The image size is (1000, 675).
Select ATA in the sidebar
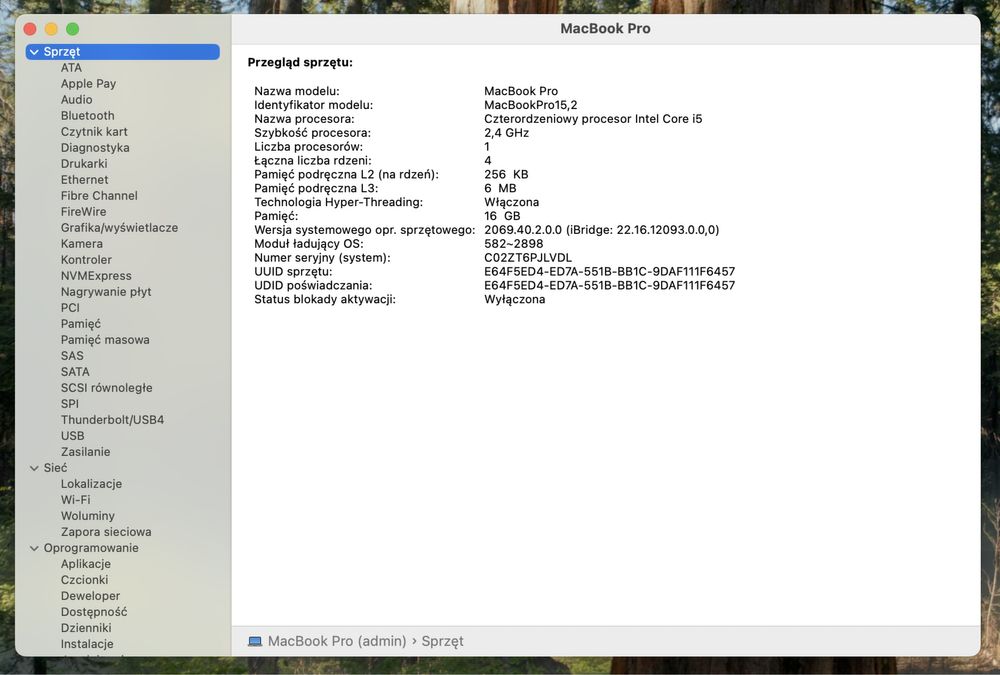click(x=71, y=68)
